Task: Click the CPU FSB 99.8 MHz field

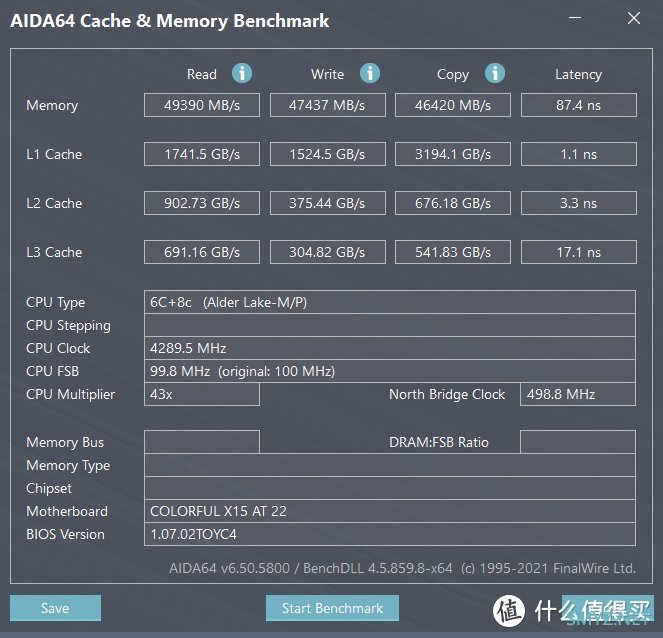Action: (x=390, y=371)
